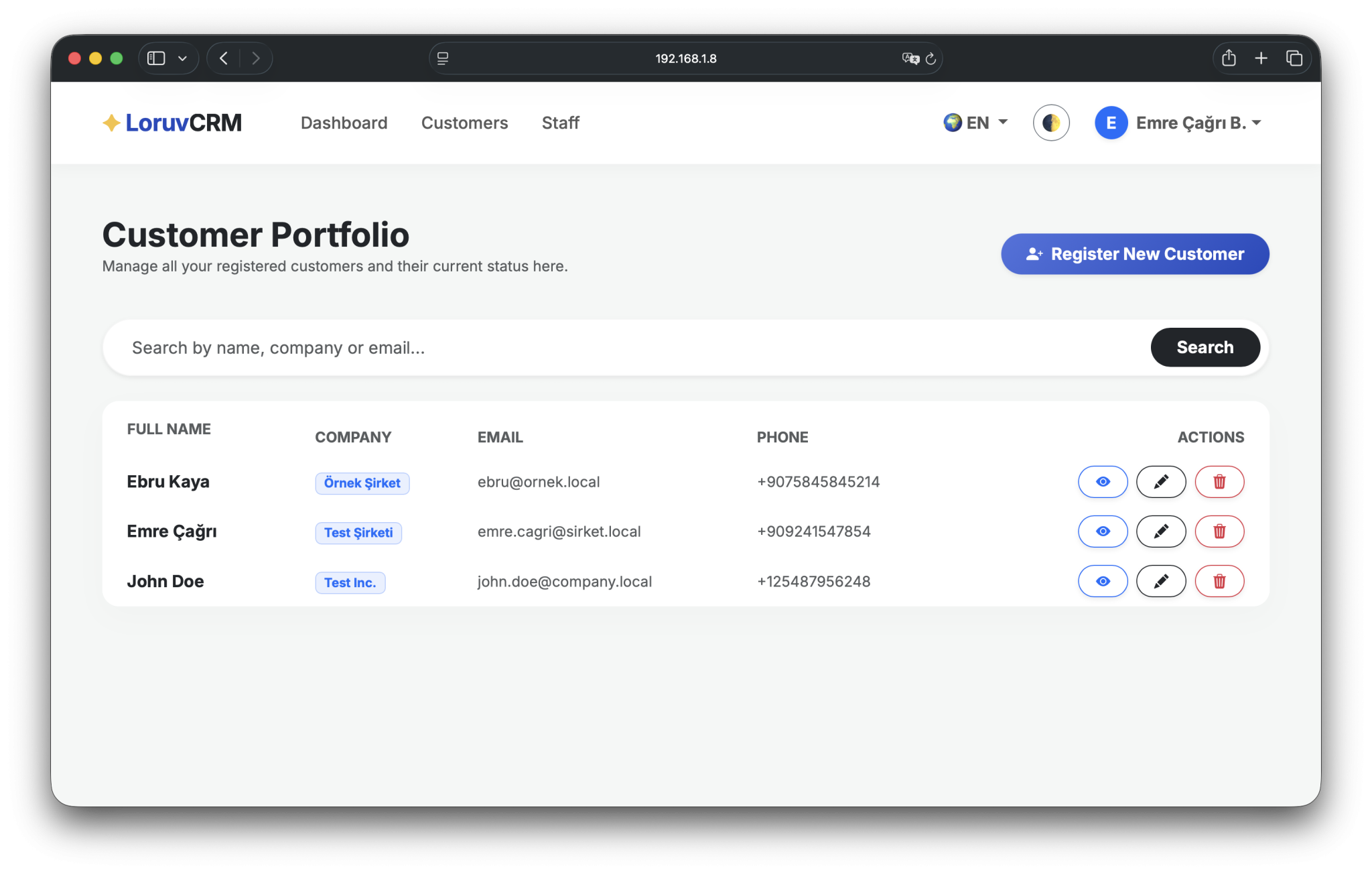This screenshot has width=1372, height=874.
Task: Expand the Emre Çağrı B. user menu
Action: click(x=1179, y=123)
